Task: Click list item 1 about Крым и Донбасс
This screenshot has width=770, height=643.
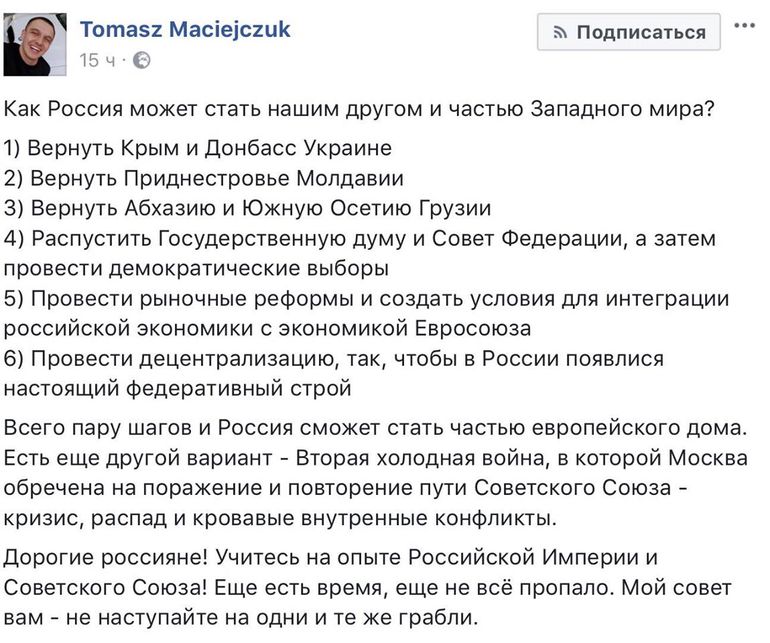Action: [x=198, y=149]
